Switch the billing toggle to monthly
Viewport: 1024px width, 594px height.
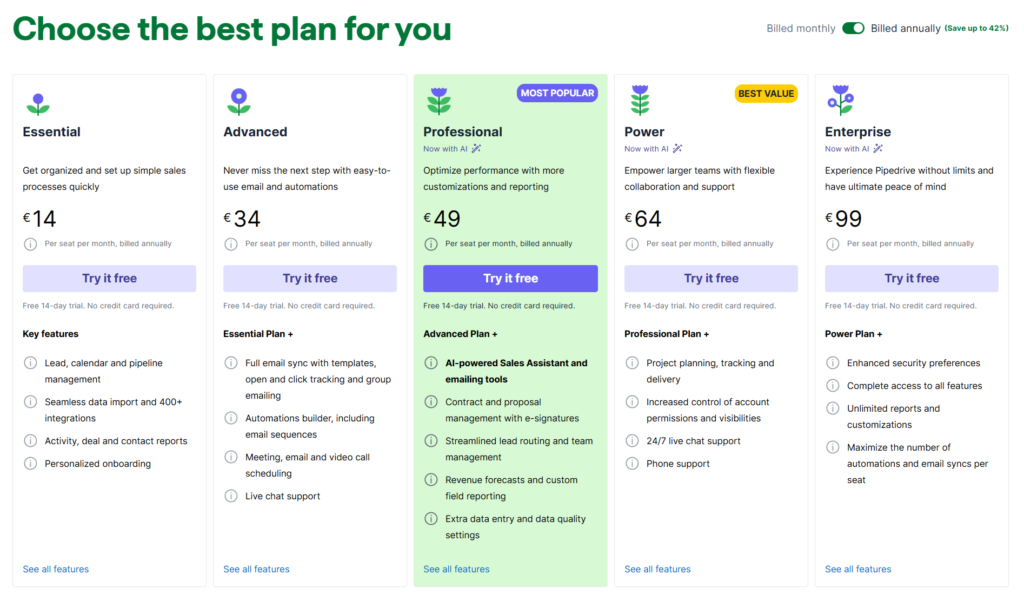[852, 28]
